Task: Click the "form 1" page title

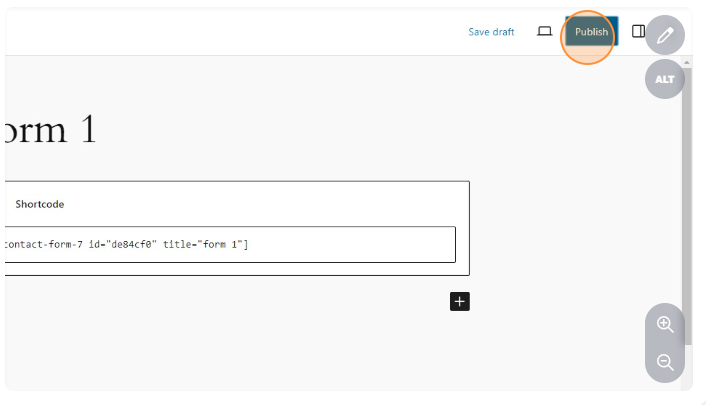Action: (x=52, y=130)
